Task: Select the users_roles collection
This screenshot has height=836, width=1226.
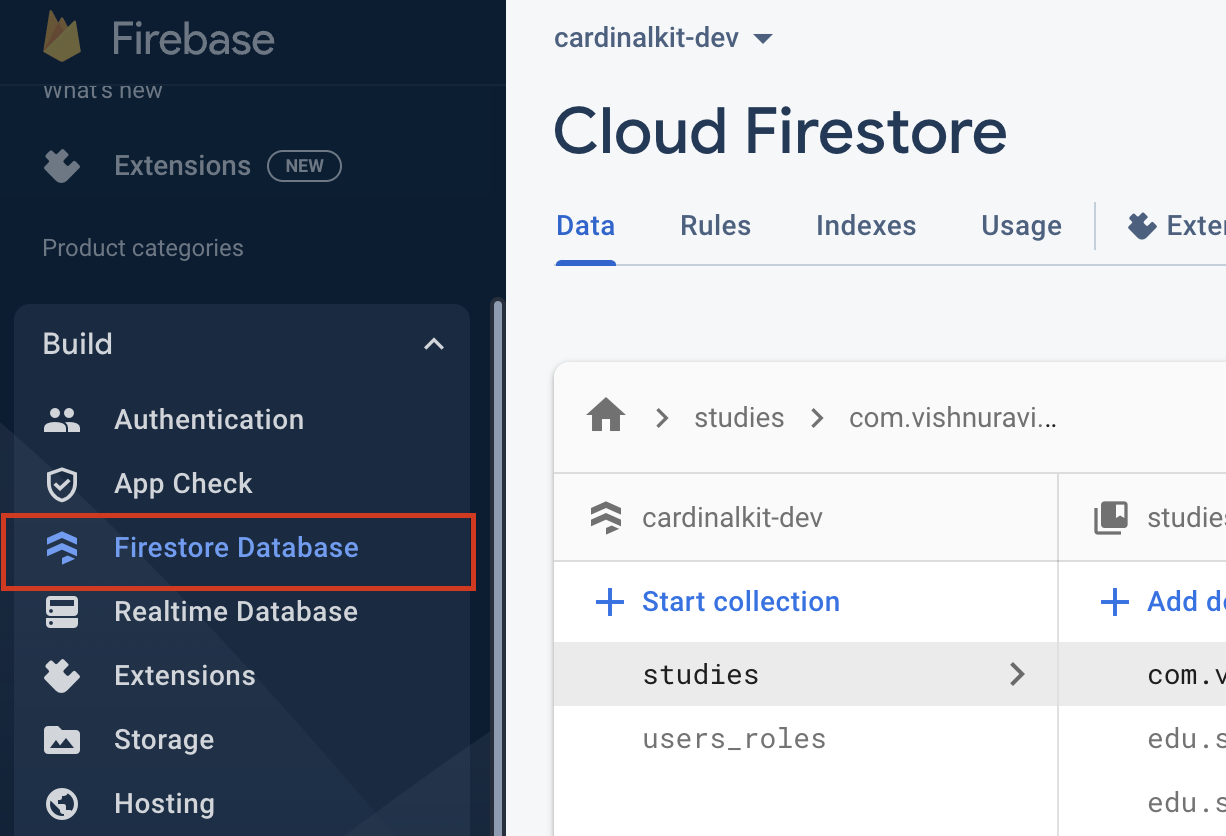Action: pyautogui.click(x=734, y=739)
